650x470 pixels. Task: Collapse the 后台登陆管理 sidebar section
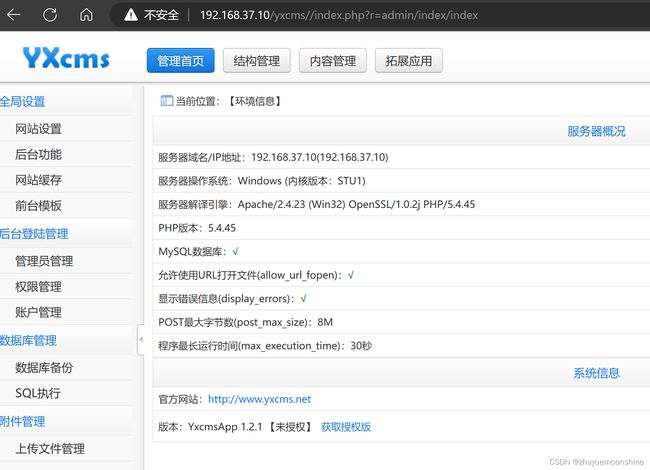pyautogui.click(x=34, y=234)
